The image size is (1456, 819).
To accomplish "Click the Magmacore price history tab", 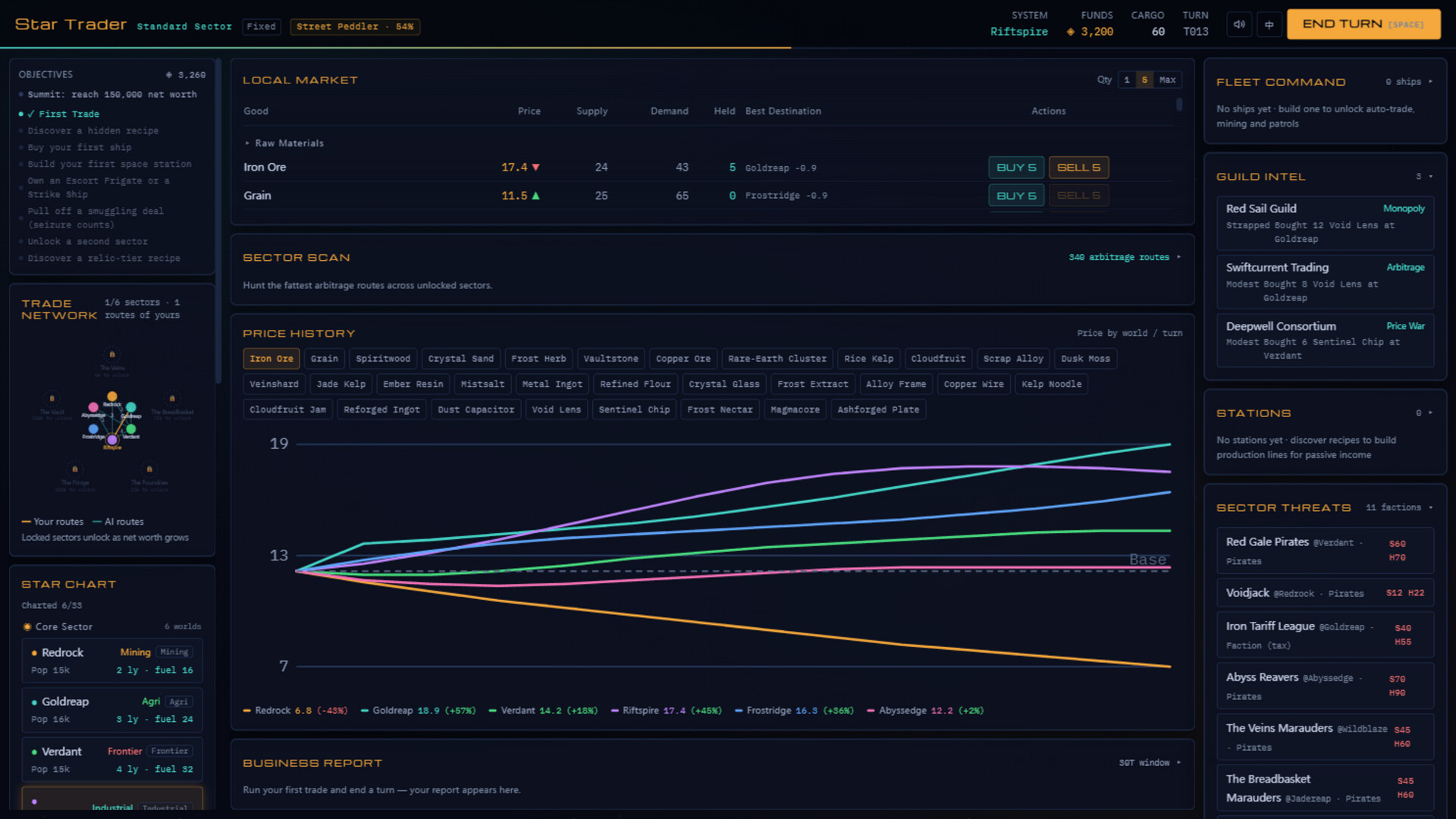I will pos(795,409).
